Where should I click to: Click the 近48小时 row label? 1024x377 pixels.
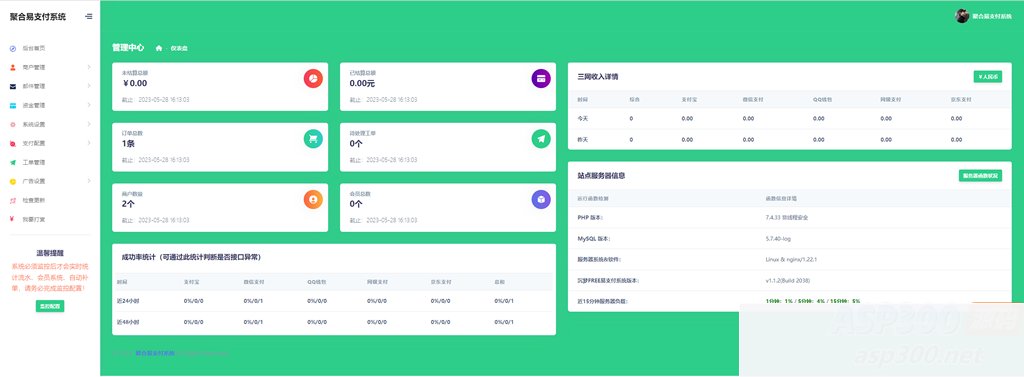point(127,322)
